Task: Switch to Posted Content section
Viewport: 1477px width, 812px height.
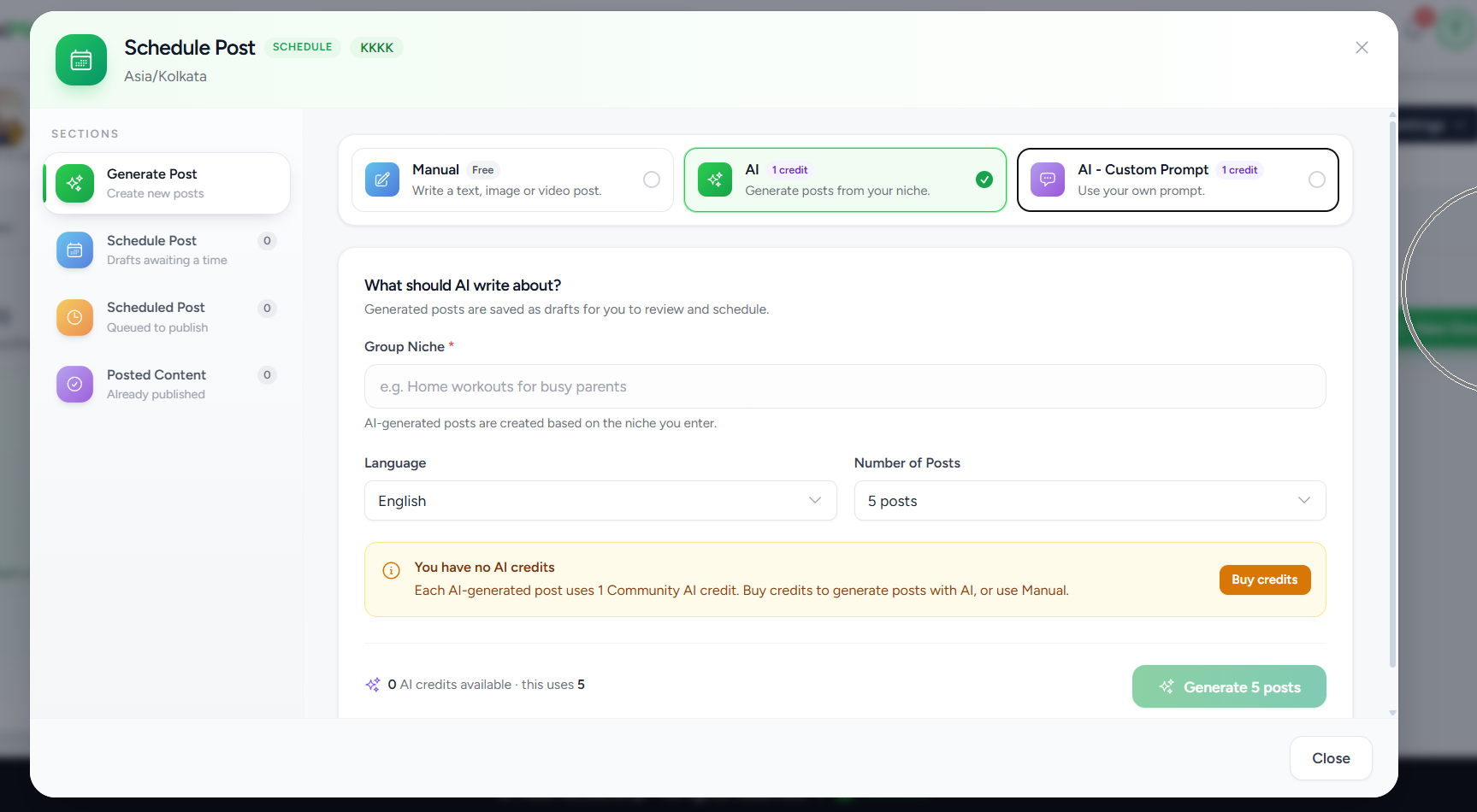Action: click(167, 384)
